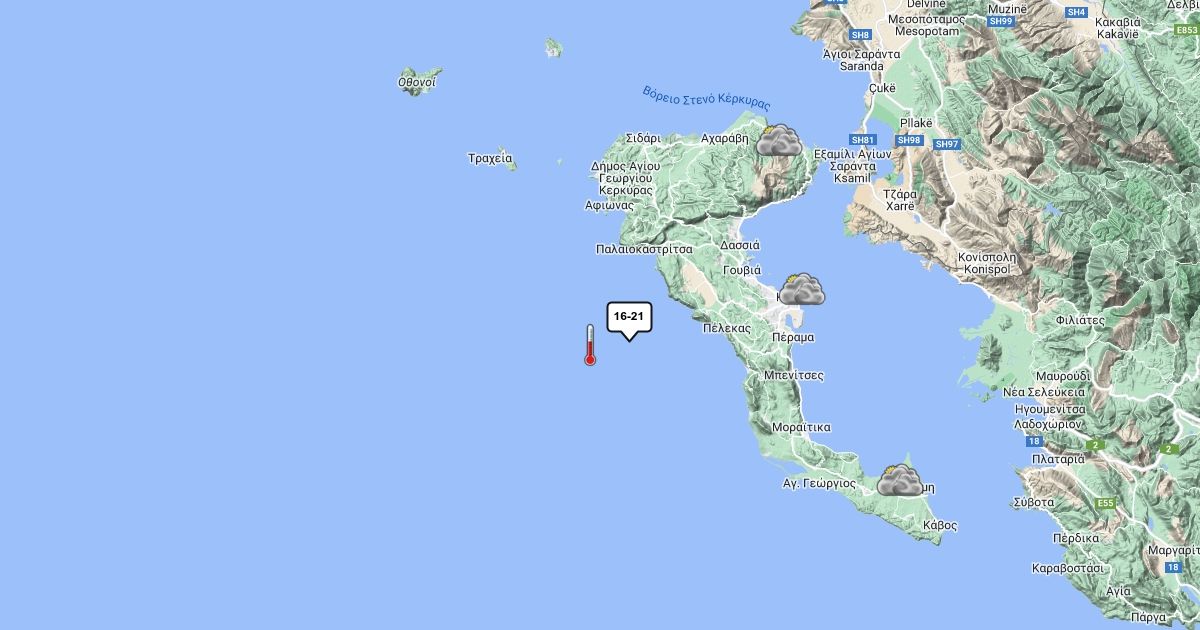Select the Οθονοί island label
The image size is (1200, 630).
tap(417, 81)
